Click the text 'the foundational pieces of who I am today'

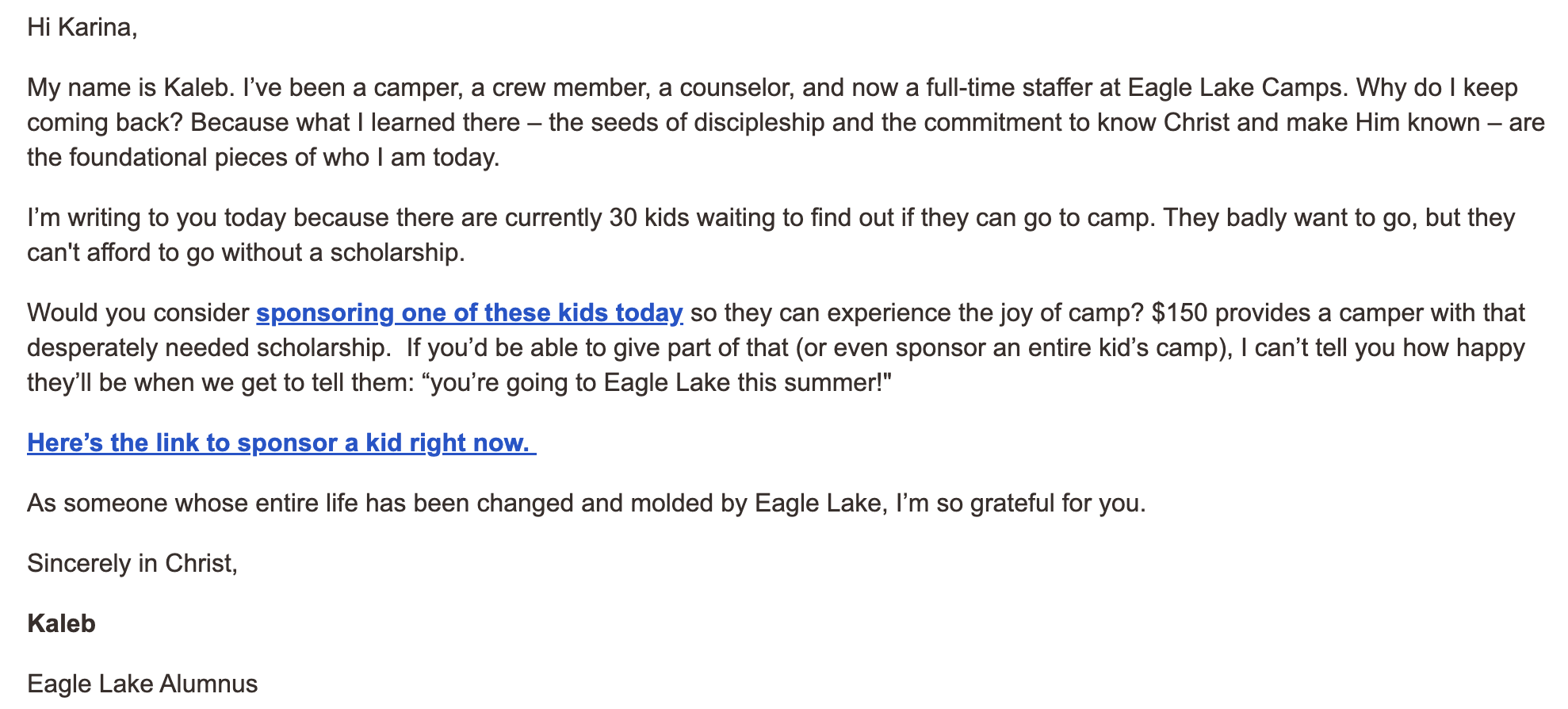point(262,158)
